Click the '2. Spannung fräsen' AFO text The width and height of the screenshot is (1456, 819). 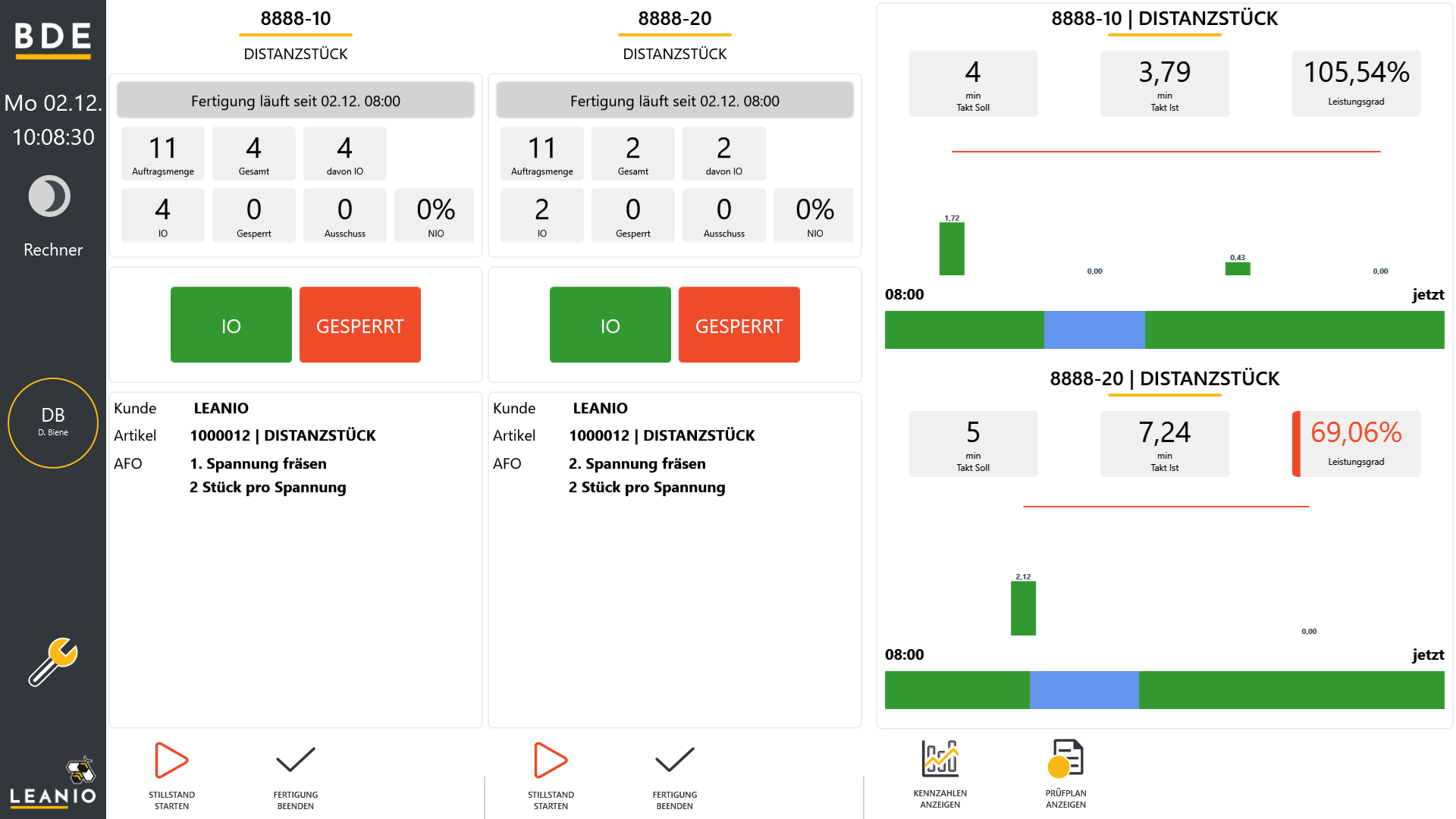tap(638, 463)
